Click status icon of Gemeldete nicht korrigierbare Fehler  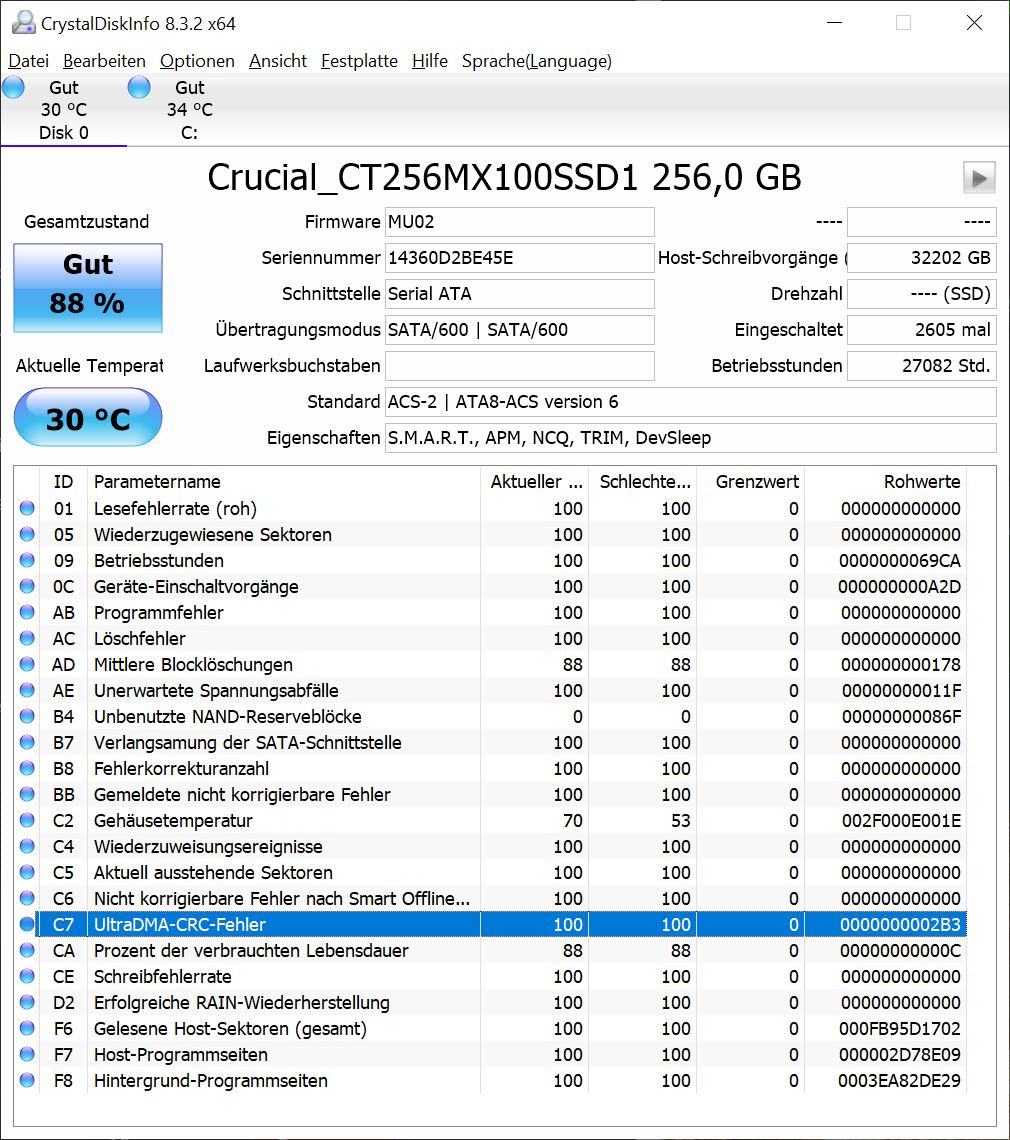(27, 794)
